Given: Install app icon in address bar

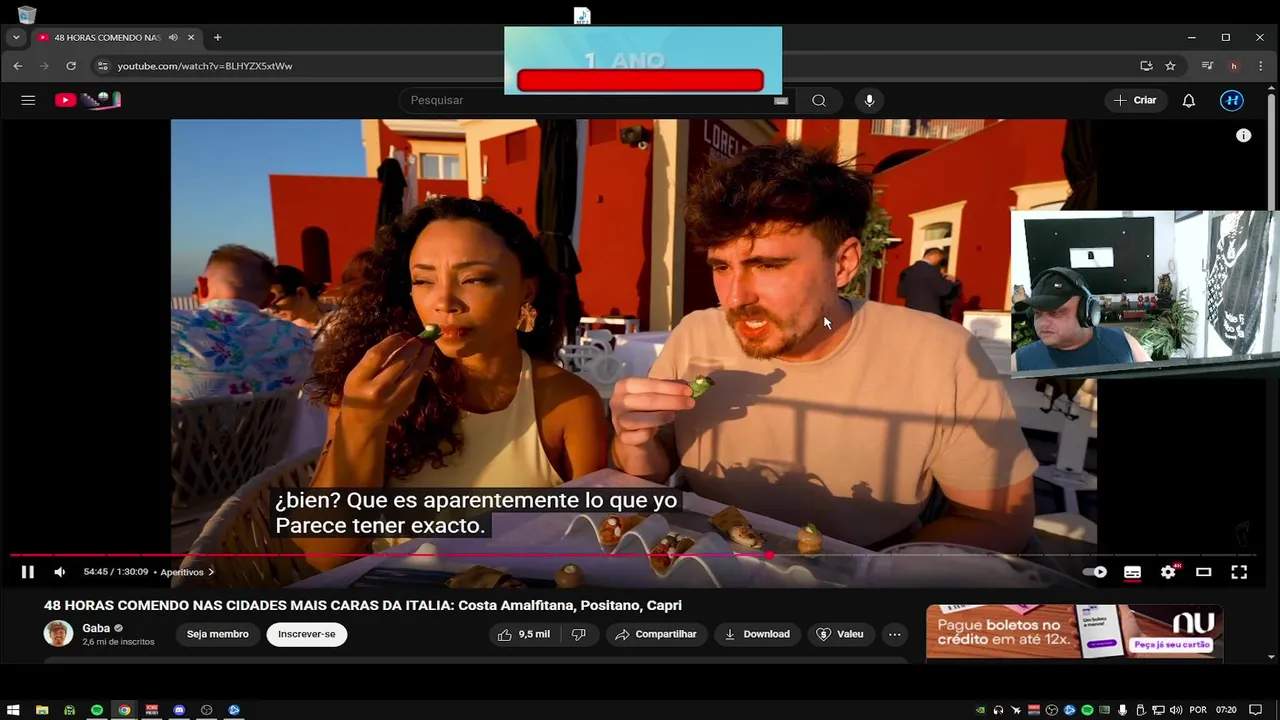Looking at the screenshot, I should point(1146,66).
